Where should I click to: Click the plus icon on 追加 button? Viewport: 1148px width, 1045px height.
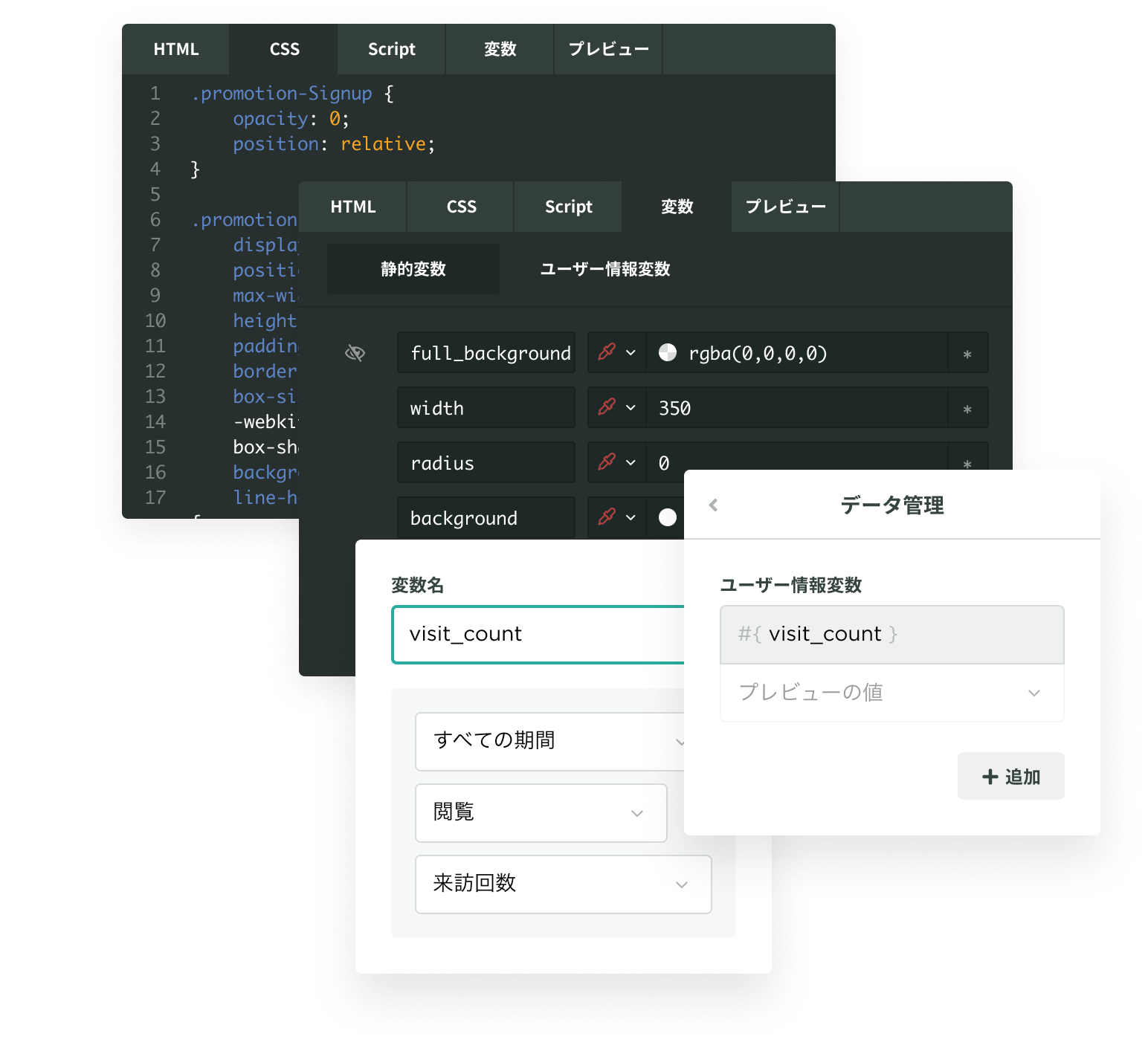[989, 776]
